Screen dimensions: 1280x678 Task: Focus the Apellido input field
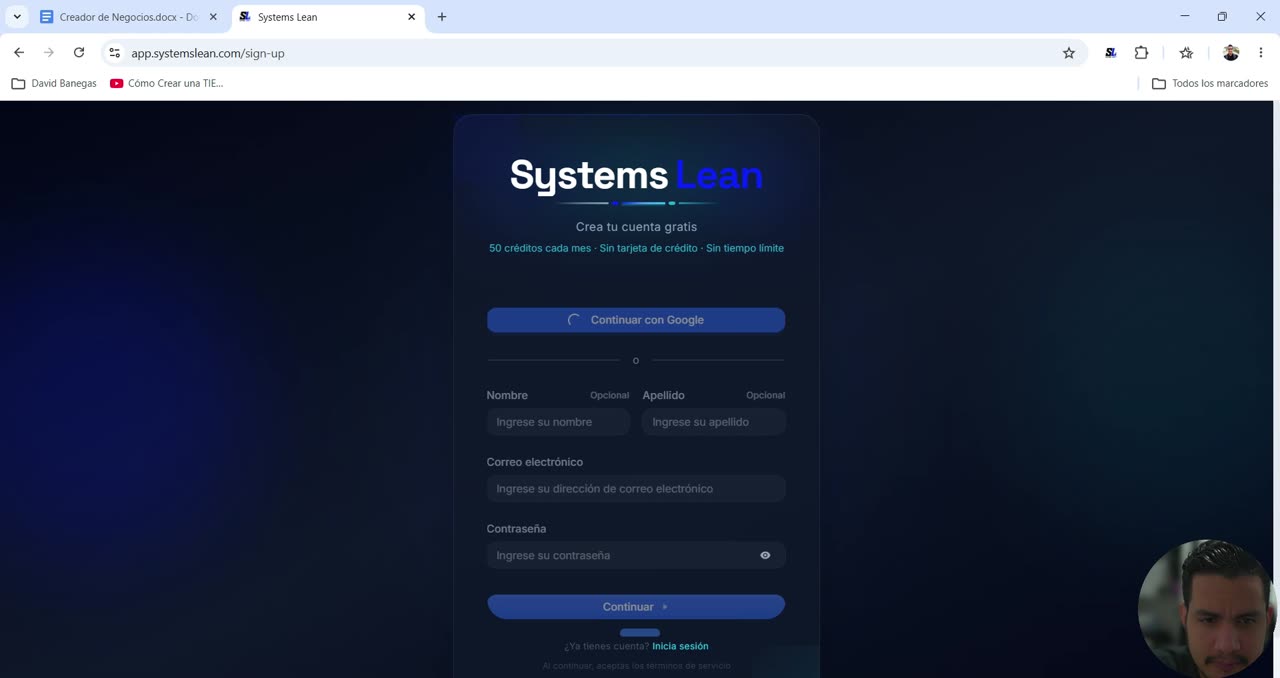click(714, 422)
